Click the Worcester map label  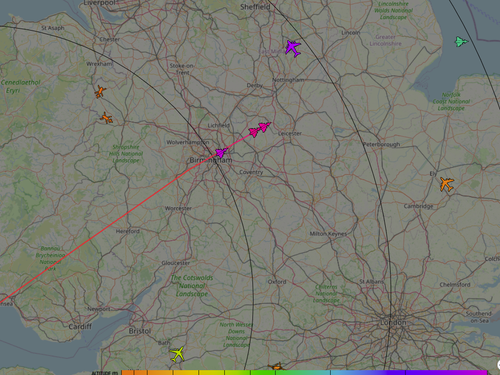[x=178, y=208]
